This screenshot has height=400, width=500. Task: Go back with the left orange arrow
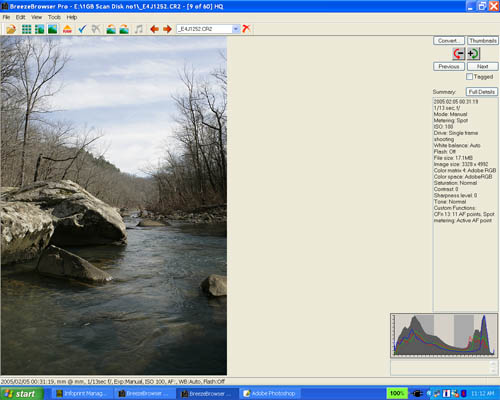154,29
